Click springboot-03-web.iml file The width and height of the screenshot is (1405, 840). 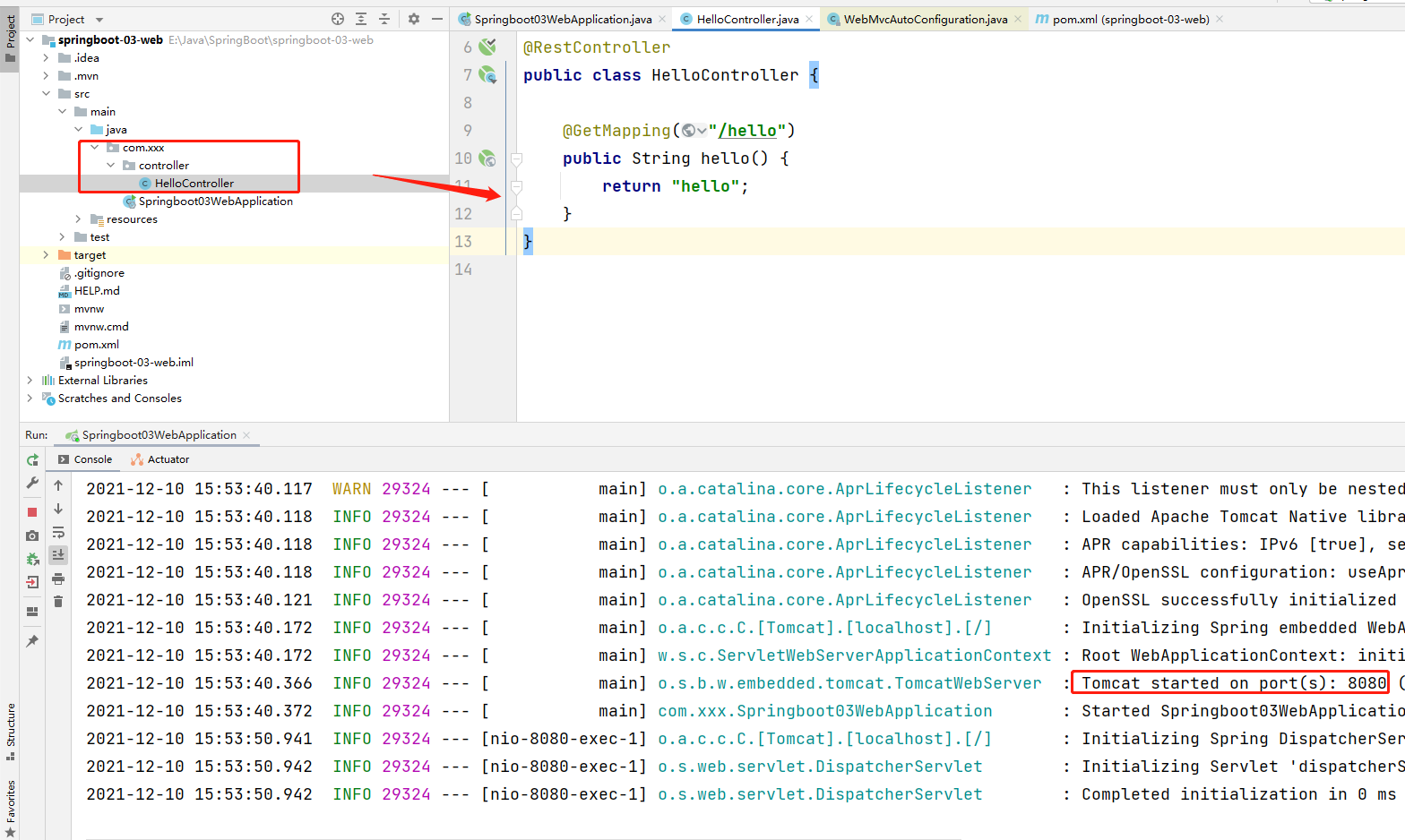125,363
